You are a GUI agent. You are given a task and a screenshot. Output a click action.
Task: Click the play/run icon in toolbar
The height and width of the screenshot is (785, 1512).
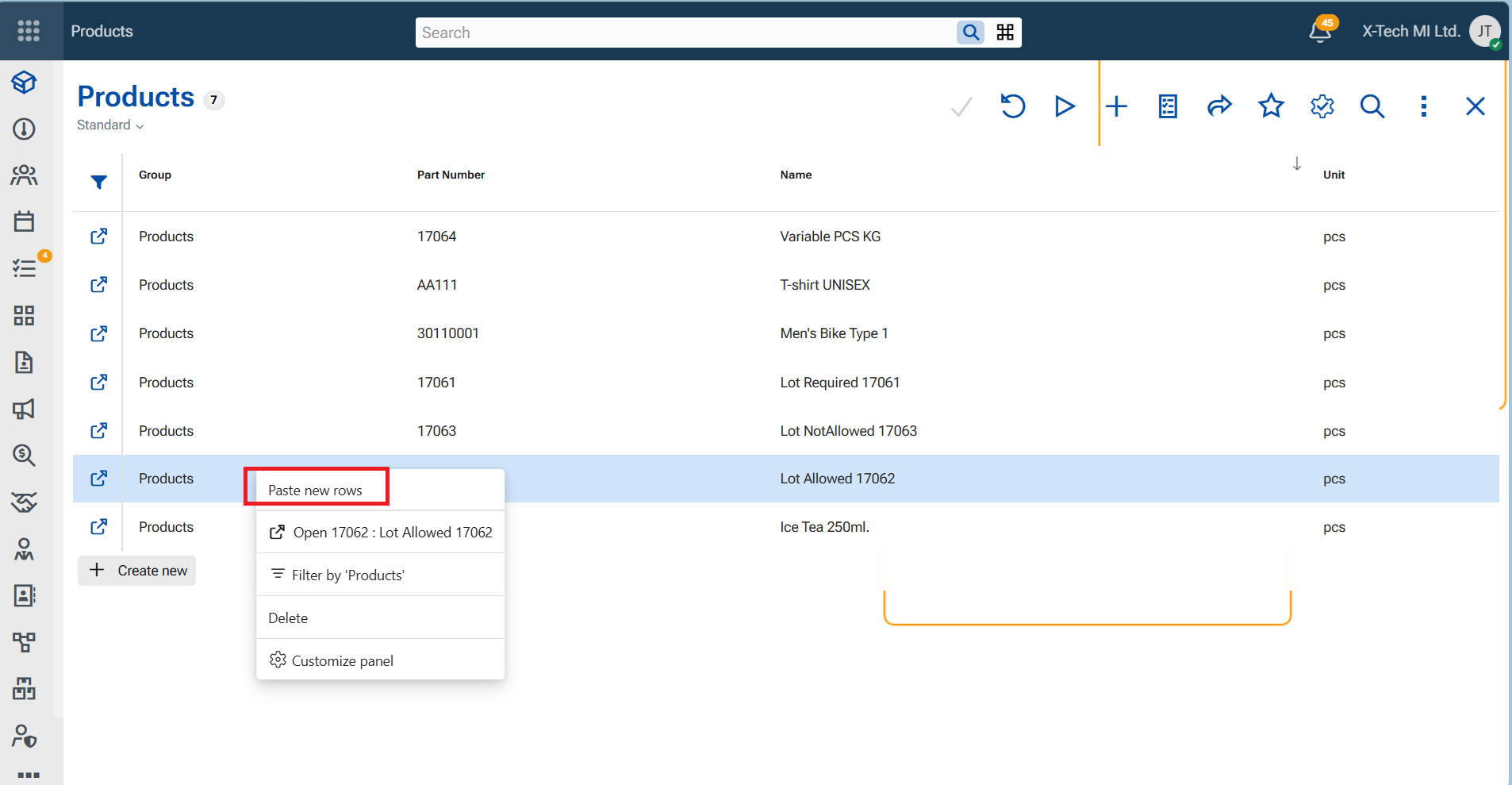(x=1065, y=106)
